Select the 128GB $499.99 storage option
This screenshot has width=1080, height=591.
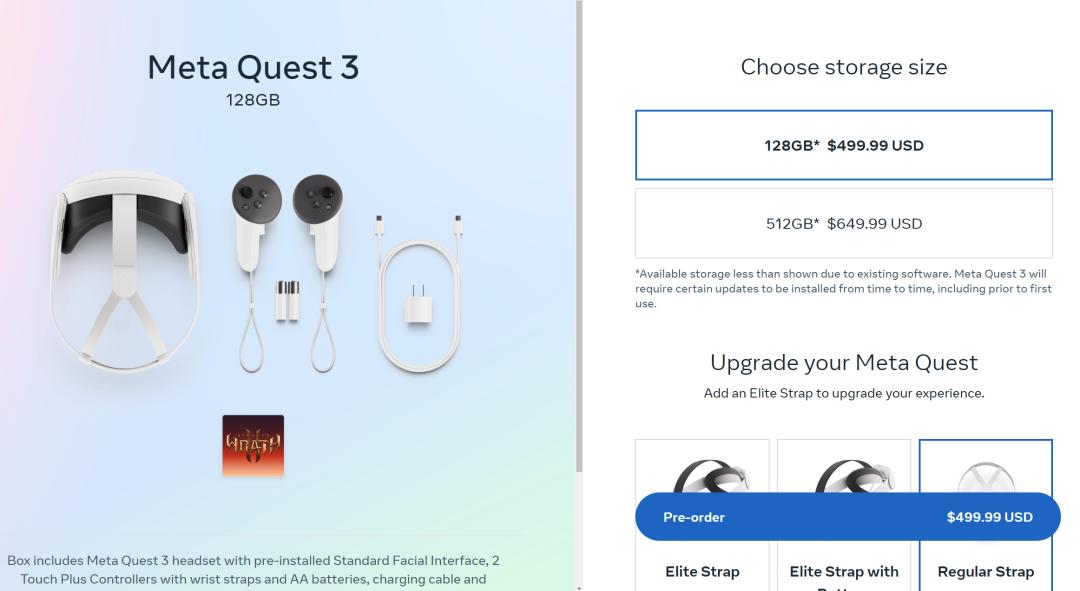843,145
